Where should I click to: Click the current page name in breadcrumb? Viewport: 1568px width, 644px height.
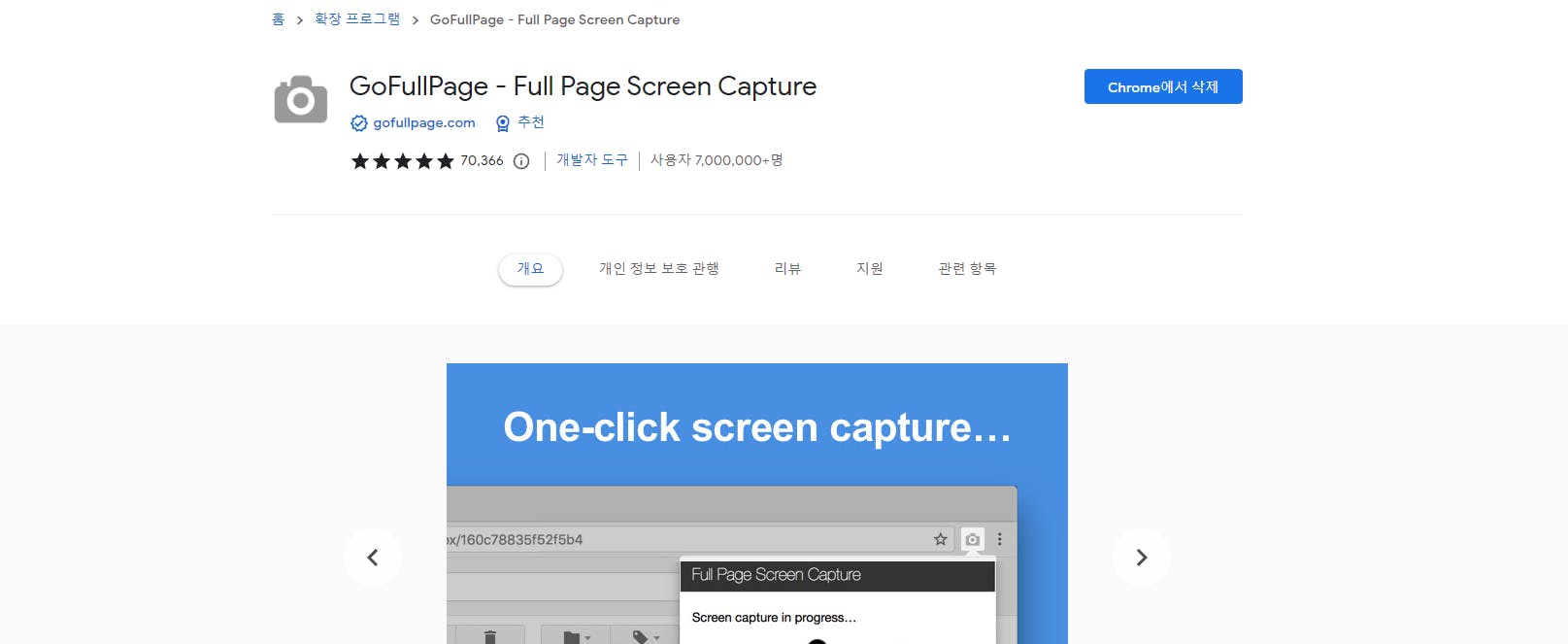click(554, 19)
